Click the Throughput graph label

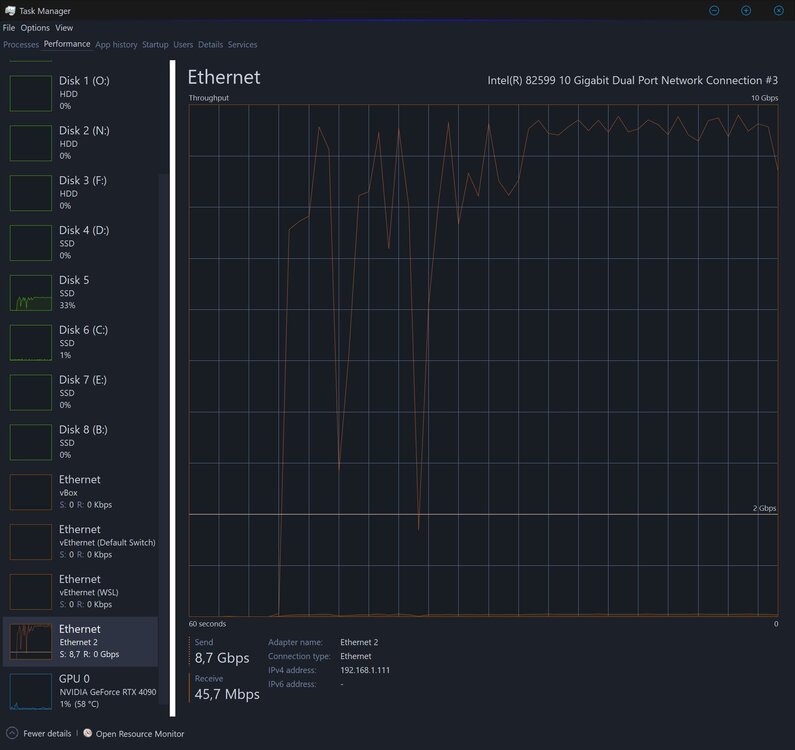(208, 98)
